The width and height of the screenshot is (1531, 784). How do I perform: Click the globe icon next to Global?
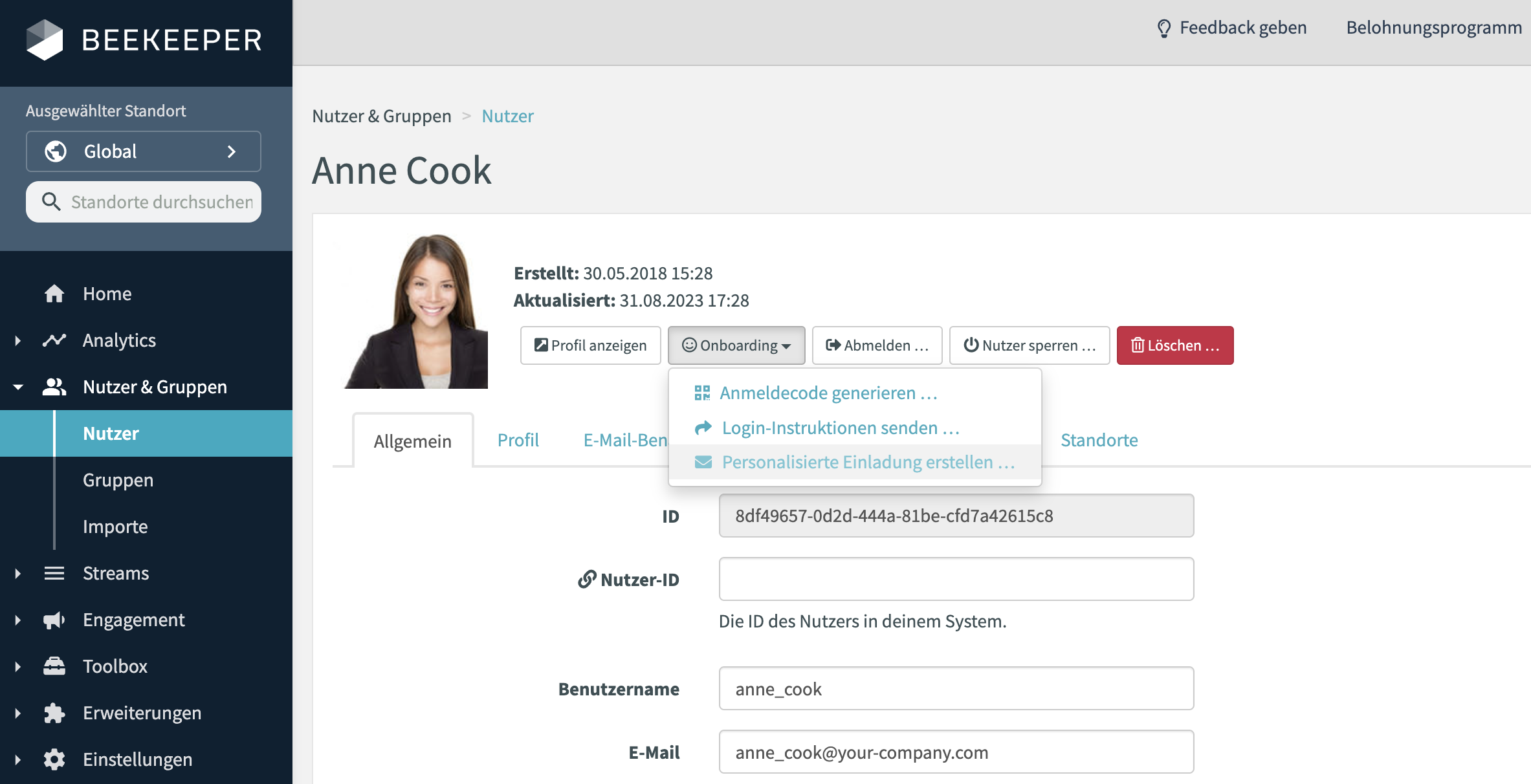pos(57,151)
